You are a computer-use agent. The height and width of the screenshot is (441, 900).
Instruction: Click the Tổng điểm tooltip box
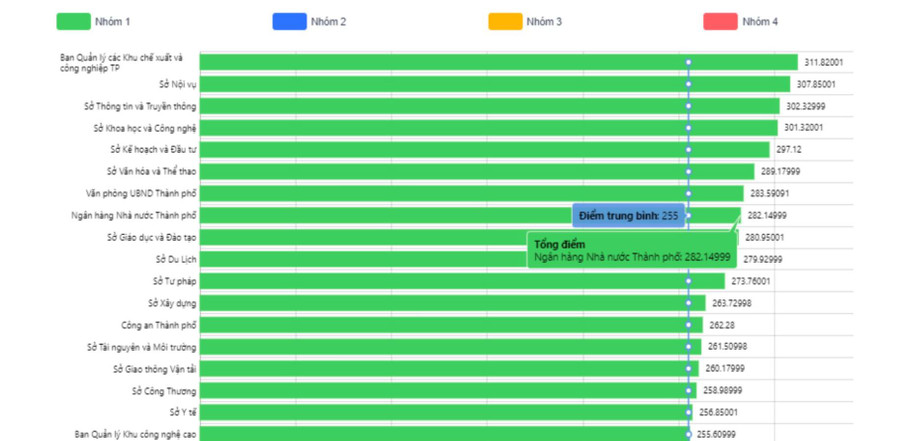[632, 250]
